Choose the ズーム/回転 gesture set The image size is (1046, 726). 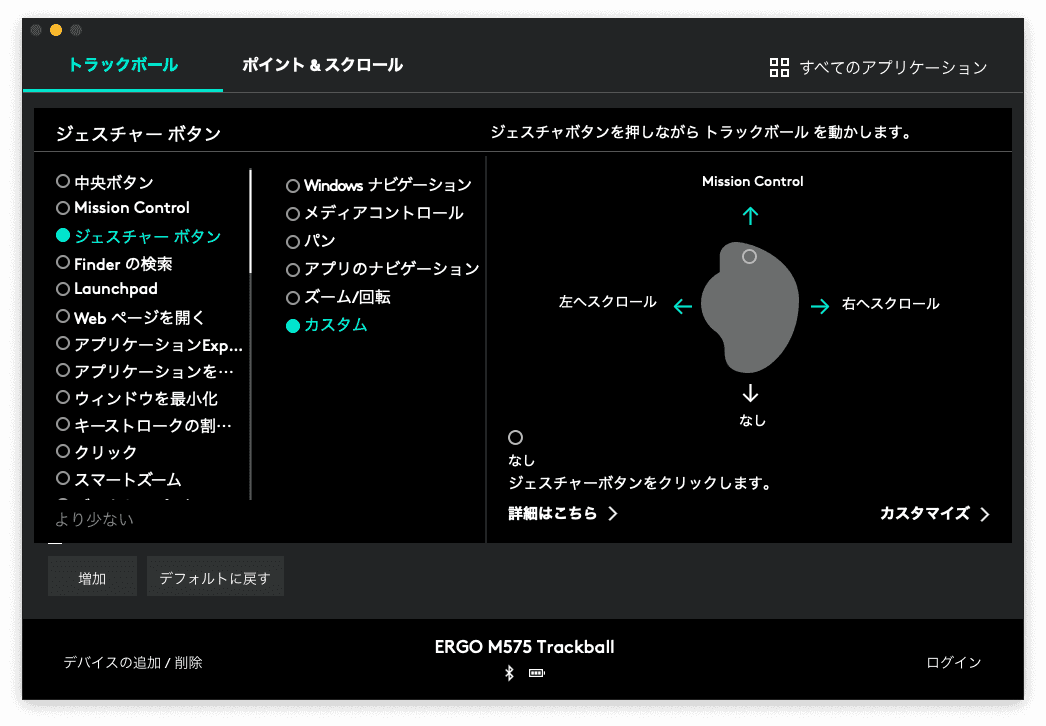pos(293,297)
